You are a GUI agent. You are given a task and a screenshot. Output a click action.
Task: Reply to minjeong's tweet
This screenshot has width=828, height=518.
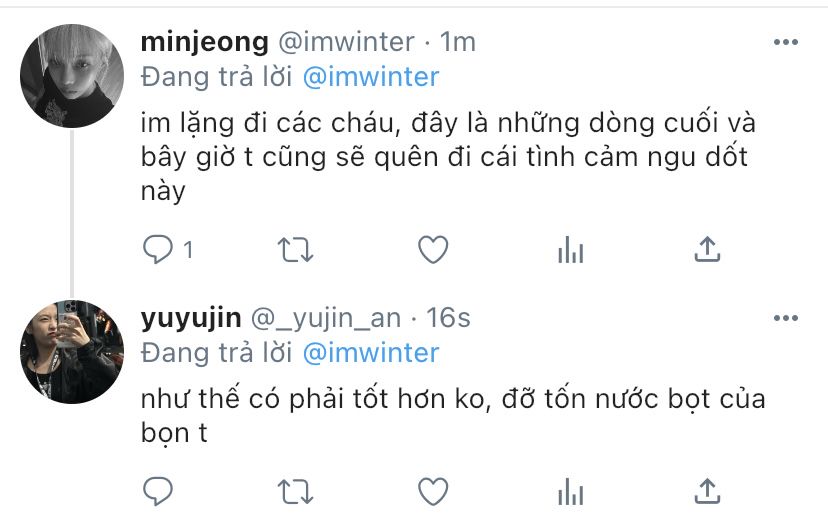coord(158,249)
